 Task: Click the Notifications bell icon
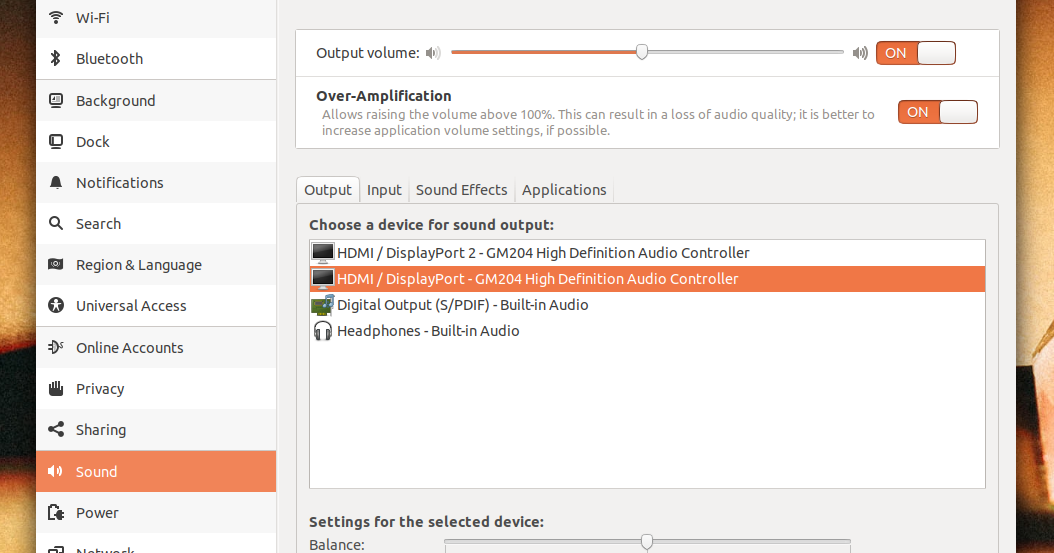[56, 183]
